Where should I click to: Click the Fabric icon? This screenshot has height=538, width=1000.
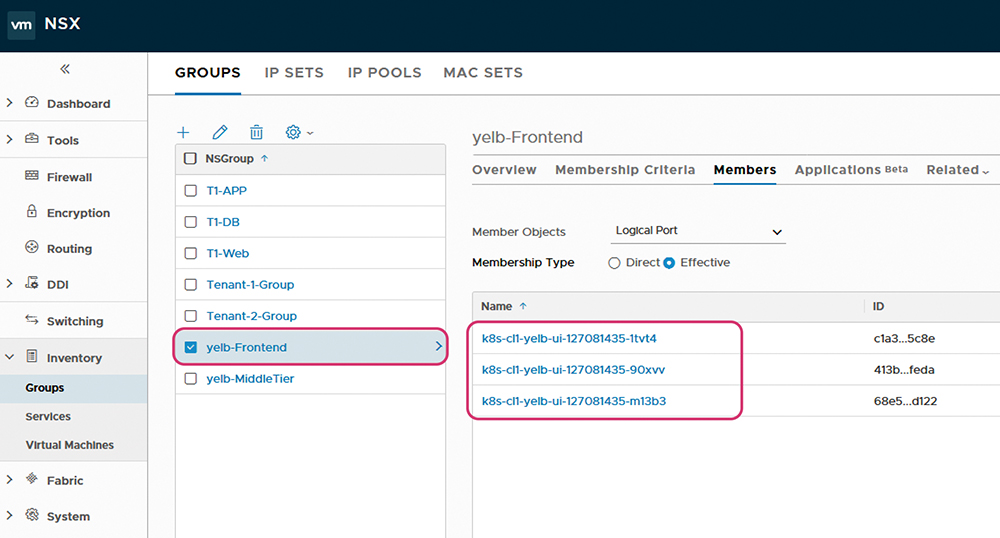click(32, 479)
